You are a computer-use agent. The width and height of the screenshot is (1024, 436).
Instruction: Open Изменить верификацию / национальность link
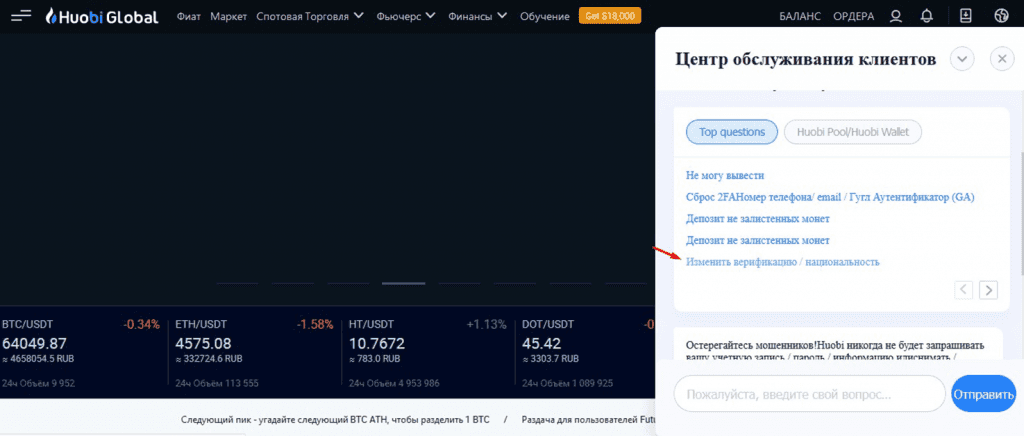click(782, 262)
